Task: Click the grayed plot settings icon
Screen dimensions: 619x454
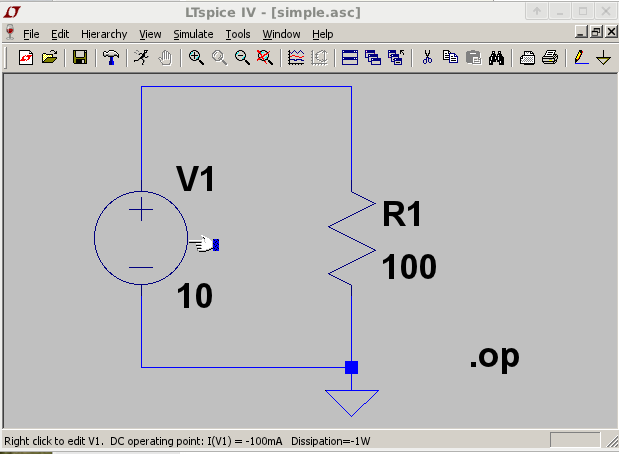Action: tap(319, 58)
